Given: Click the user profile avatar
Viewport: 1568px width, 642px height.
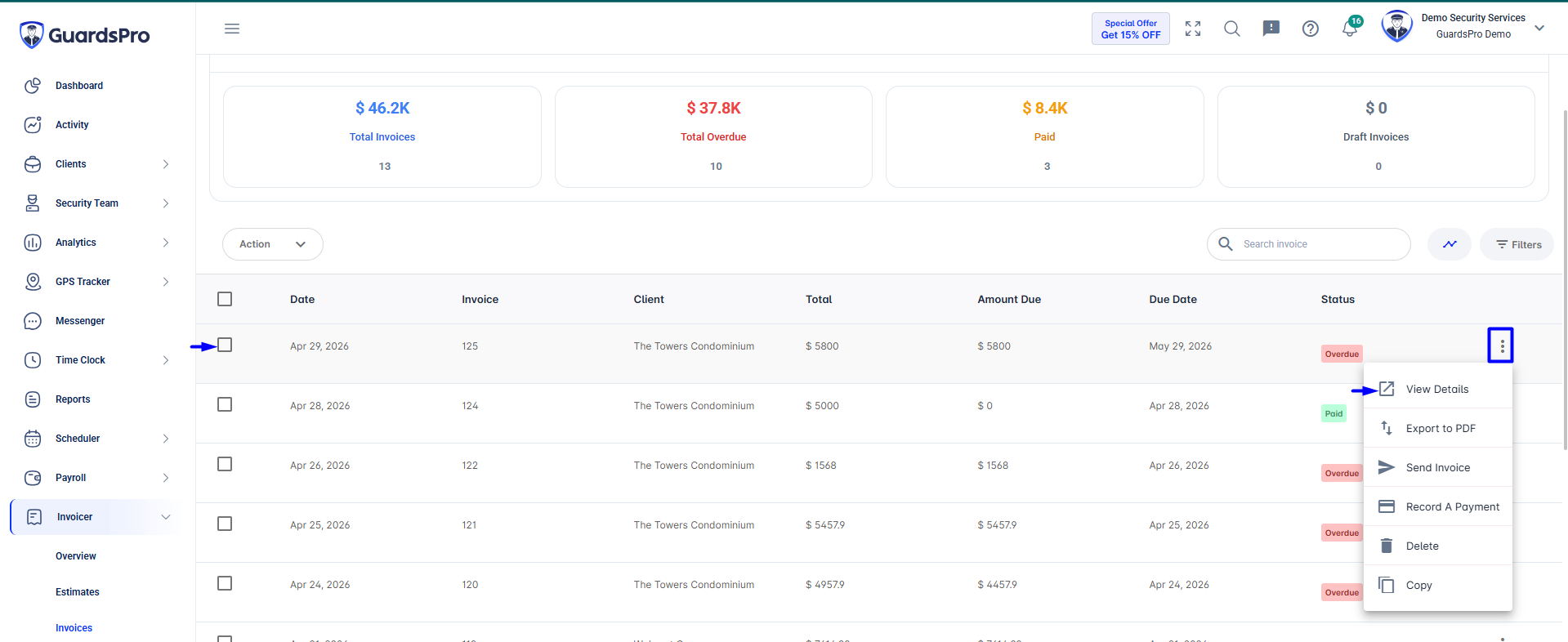Looking at the screenshot, I should [1397, 27].
